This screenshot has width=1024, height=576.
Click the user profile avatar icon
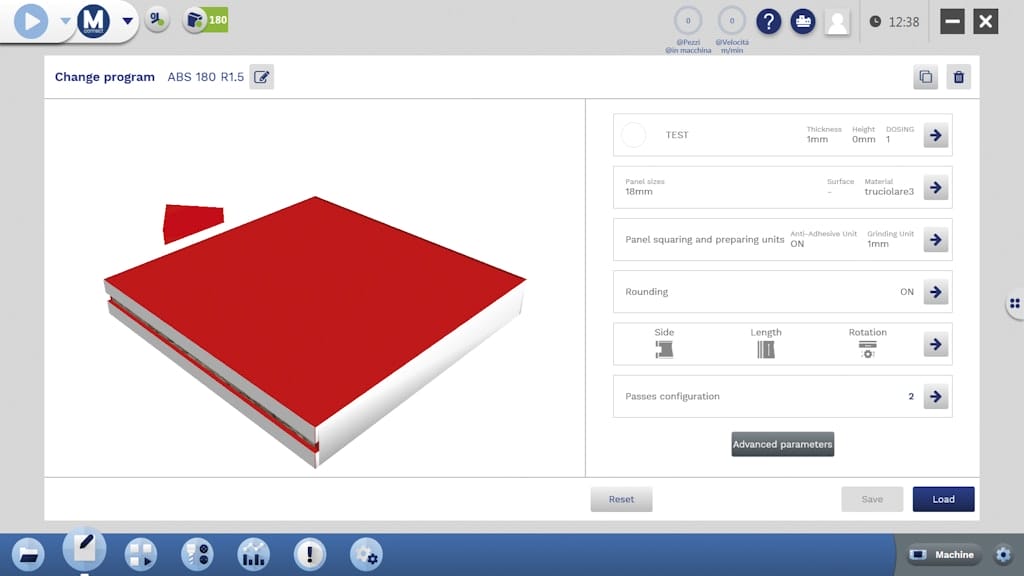[x=836, y=21]
